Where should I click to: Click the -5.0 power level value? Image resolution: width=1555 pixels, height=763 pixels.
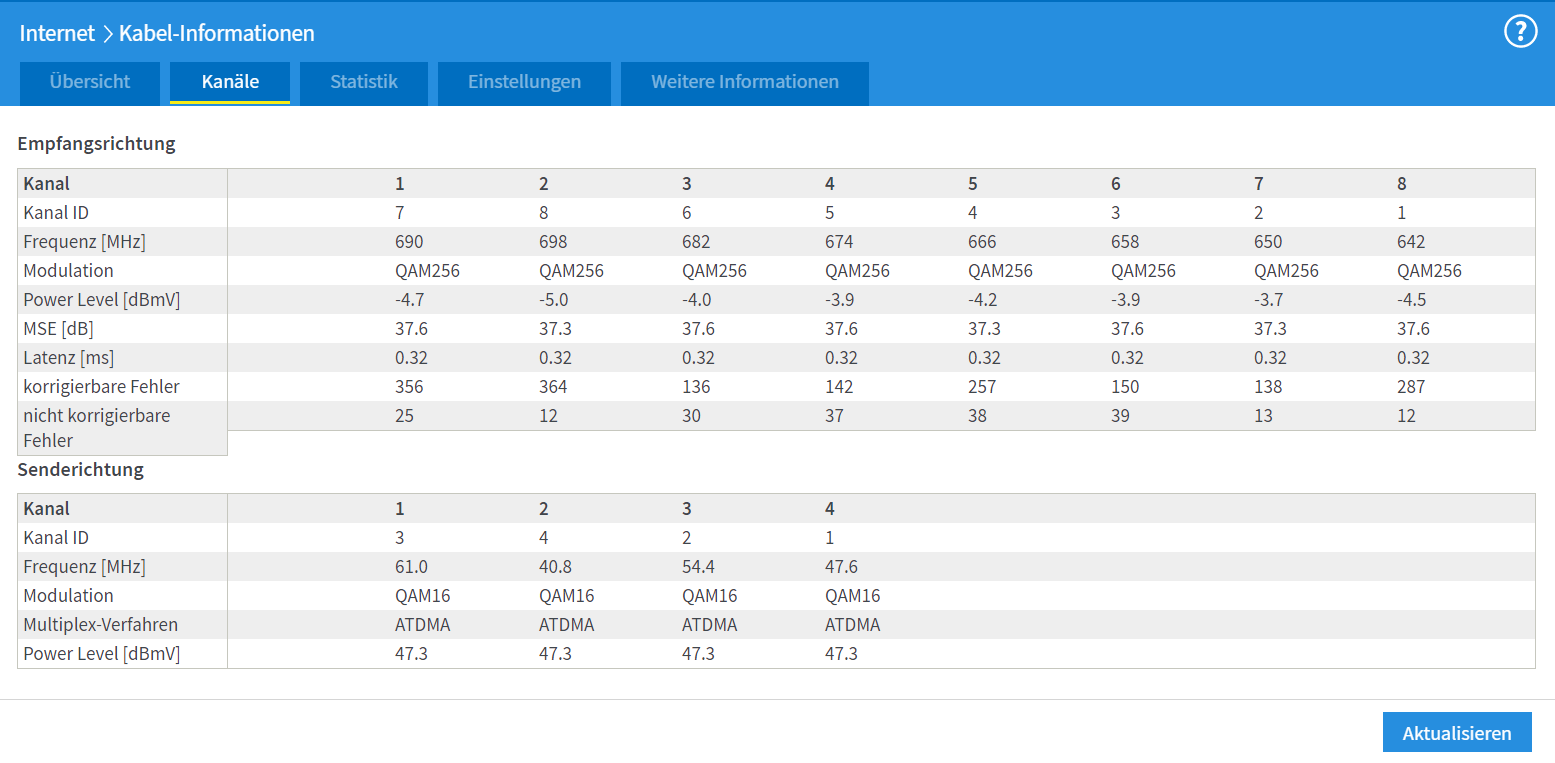point(555,300)
